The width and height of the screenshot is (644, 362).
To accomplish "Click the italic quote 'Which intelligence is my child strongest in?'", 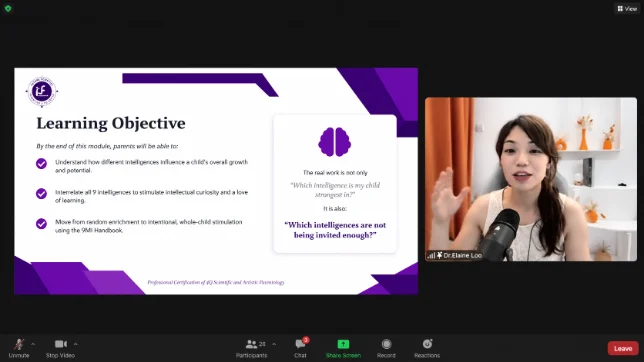I will (335, 190).
